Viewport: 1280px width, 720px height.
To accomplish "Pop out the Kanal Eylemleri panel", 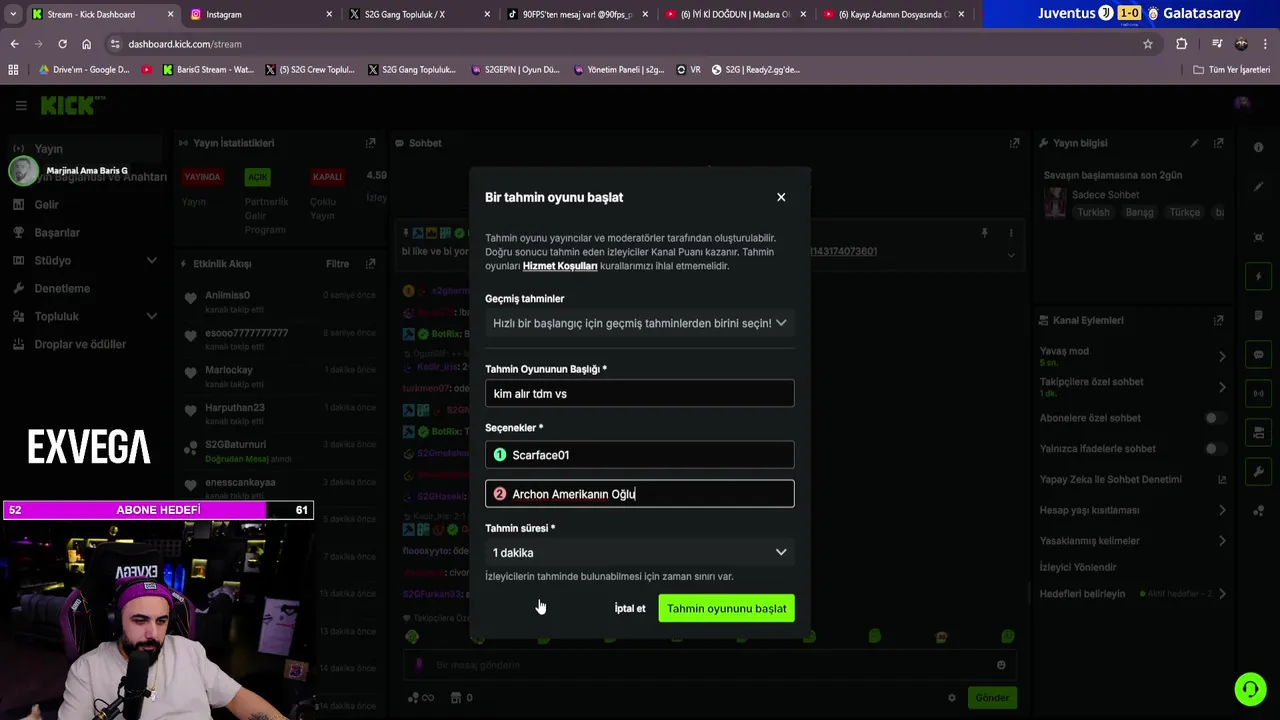I will pos(1218,320).
